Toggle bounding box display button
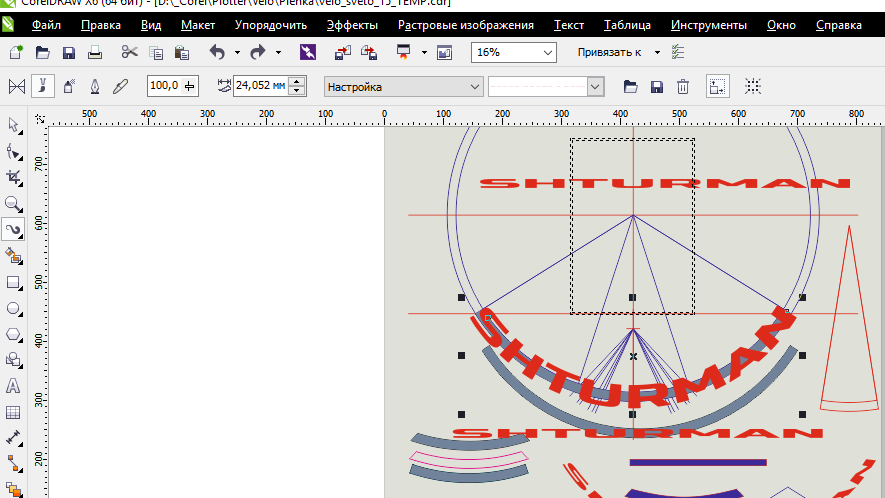This screenshot has width=885, height=498. 753,86
